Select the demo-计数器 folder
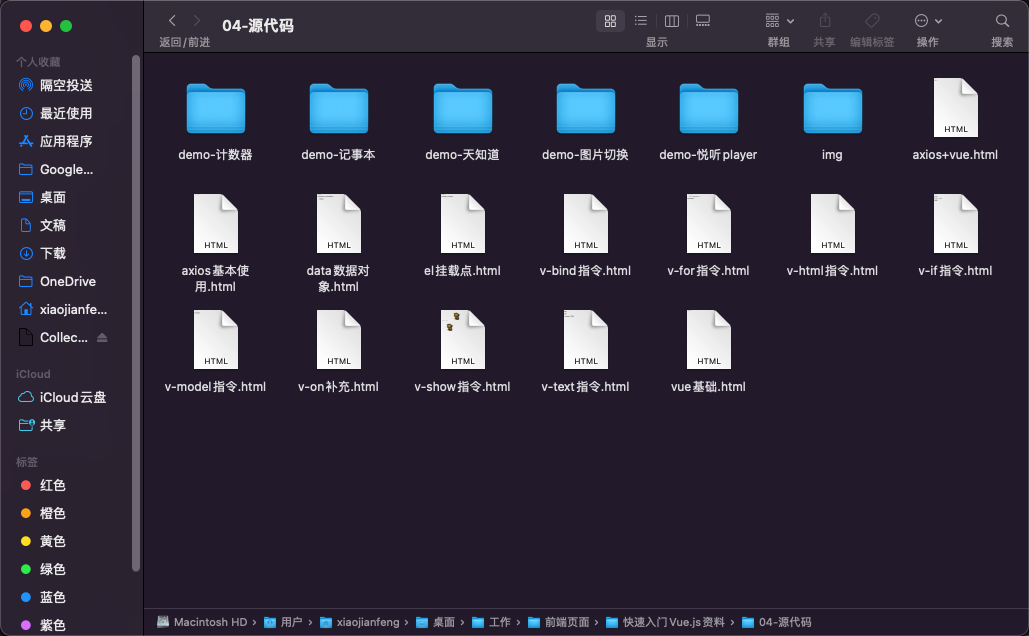 click(x=215, y=121)
